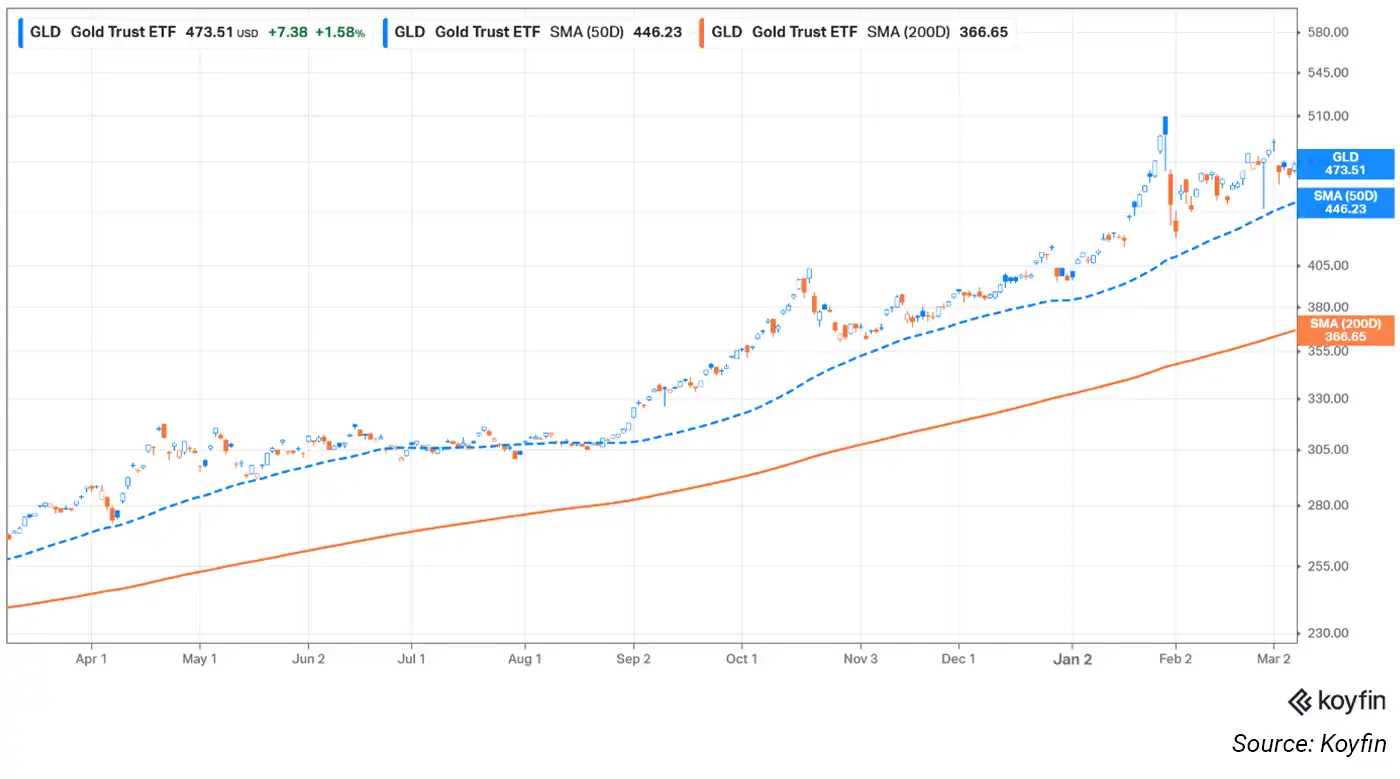Click the +1.58% gain percentage text

(339, 31)
